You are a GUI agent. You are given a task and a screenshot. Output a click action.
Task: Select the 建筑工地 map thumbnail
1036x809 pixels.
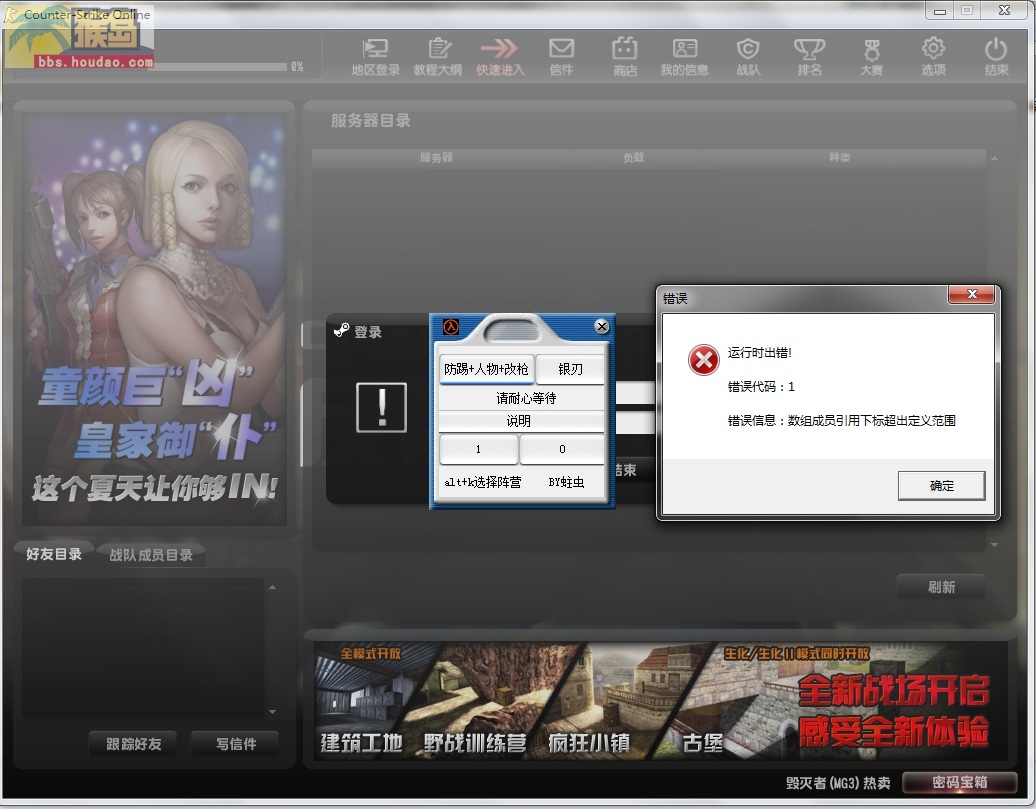tap(372, 701)
